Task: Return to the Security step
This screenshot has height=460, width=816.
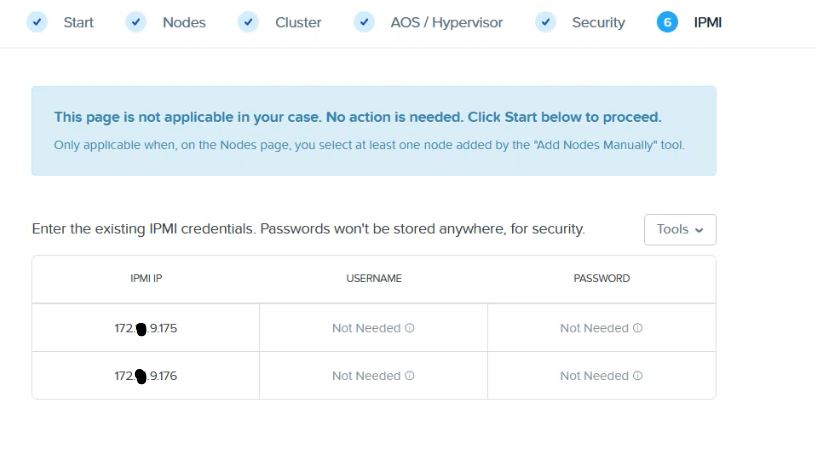Action: (x=598, y=22)
